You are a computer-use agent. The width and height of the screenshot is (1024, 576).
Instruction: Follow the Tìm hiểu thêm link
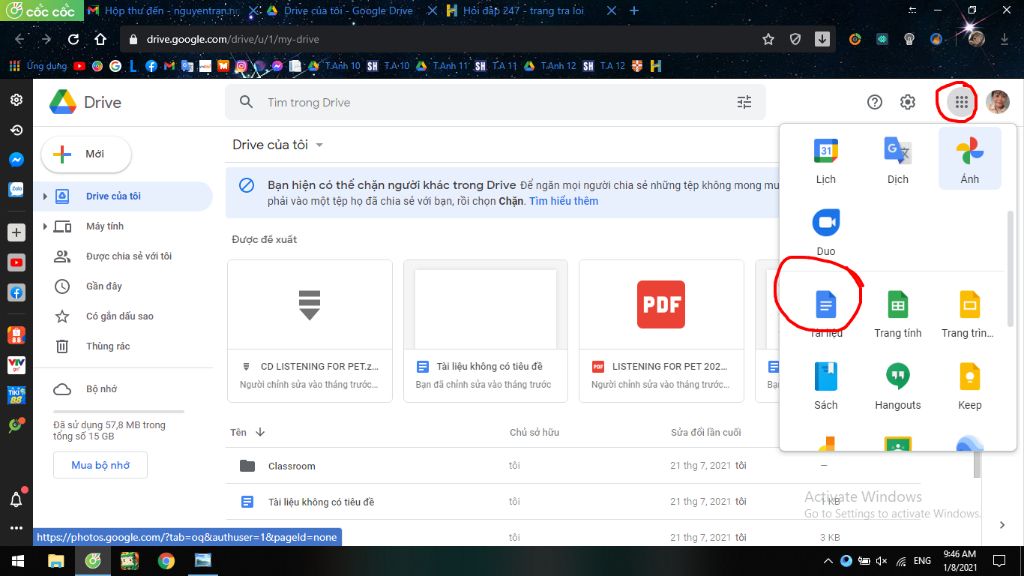(564, 201)
